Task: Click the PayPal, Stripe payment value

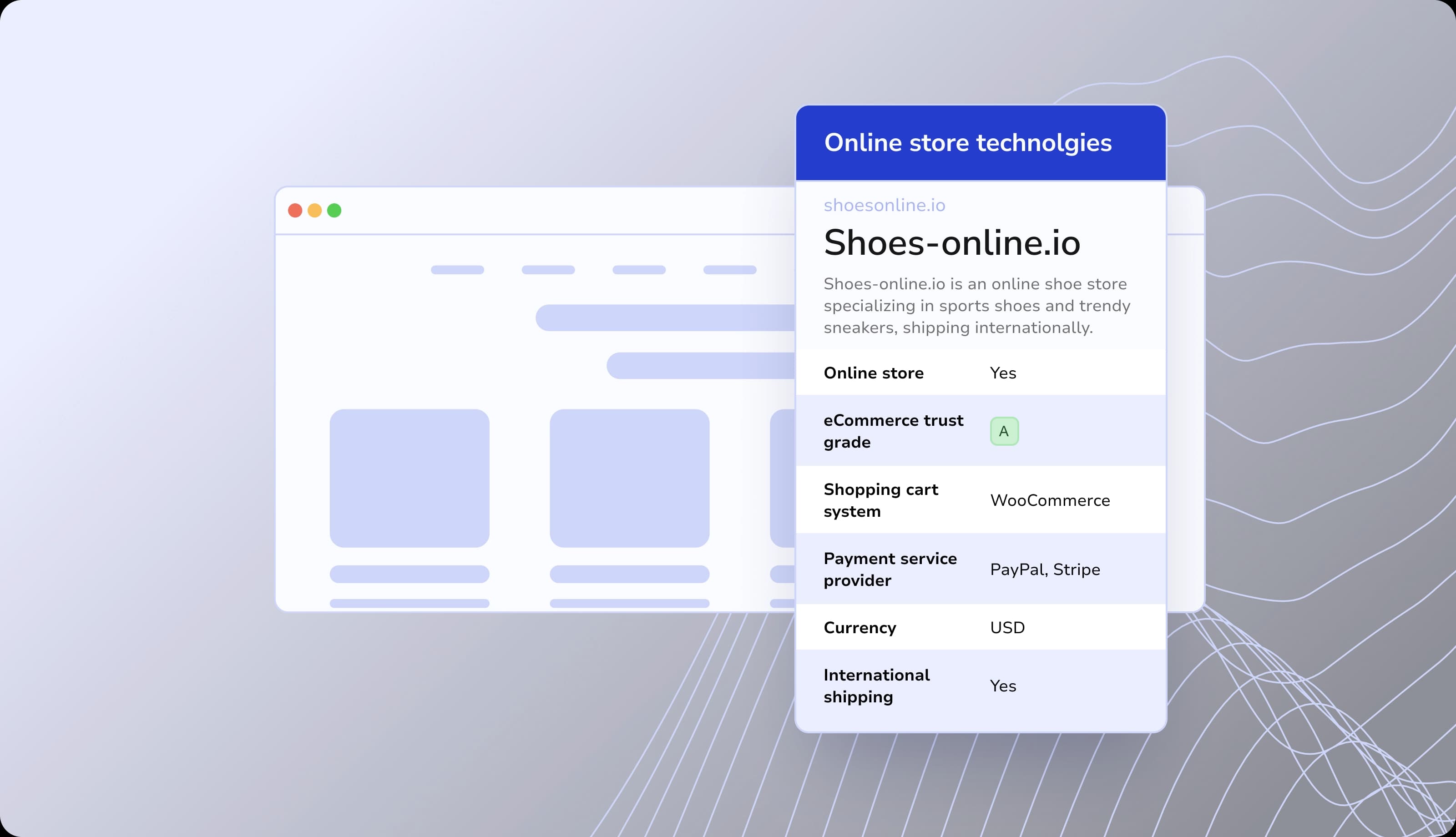Action: click(x=1044, y=569)
